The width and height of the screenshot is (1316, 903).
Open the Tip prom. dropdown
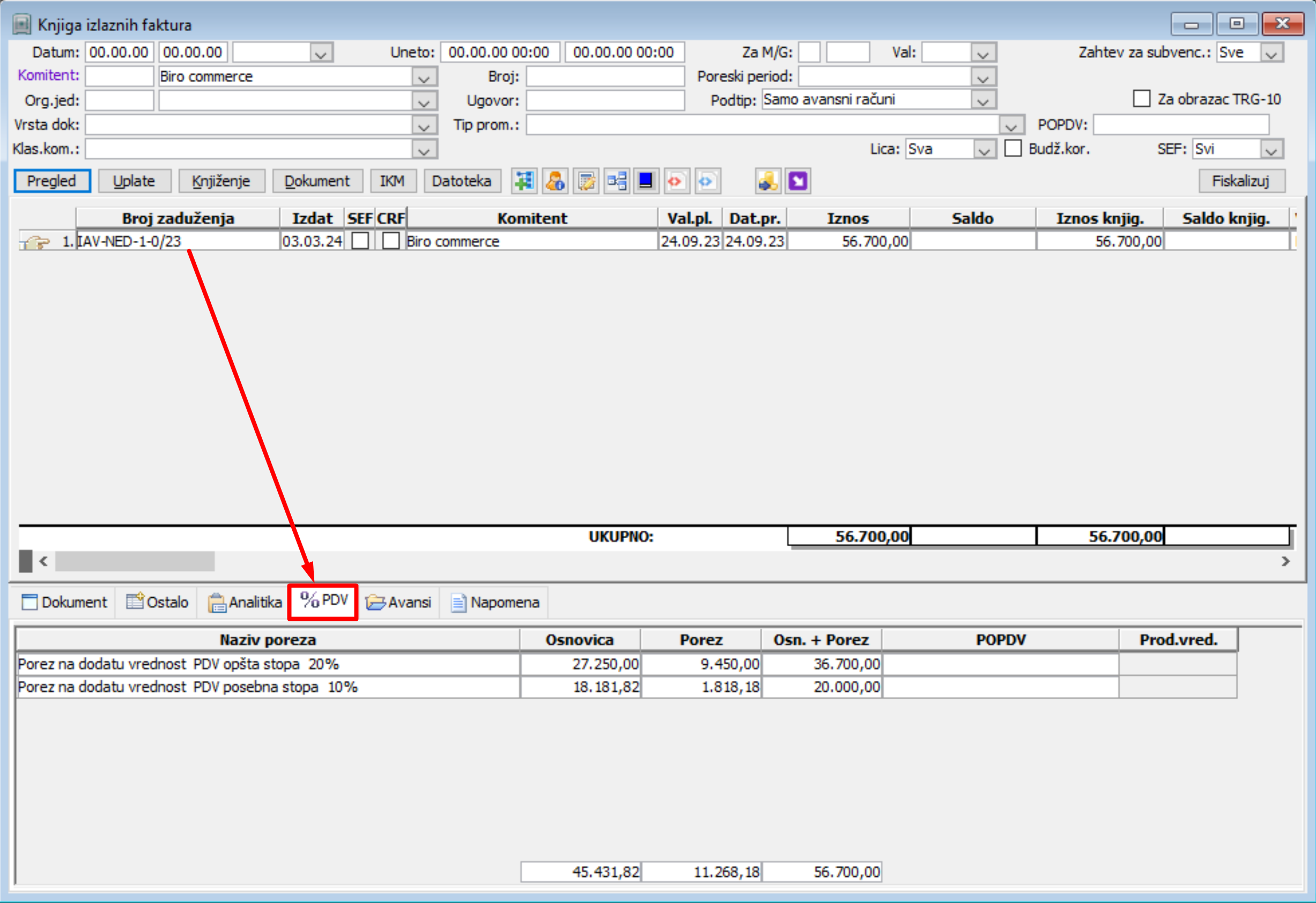pyautogui.click(x=1011, y=124)
